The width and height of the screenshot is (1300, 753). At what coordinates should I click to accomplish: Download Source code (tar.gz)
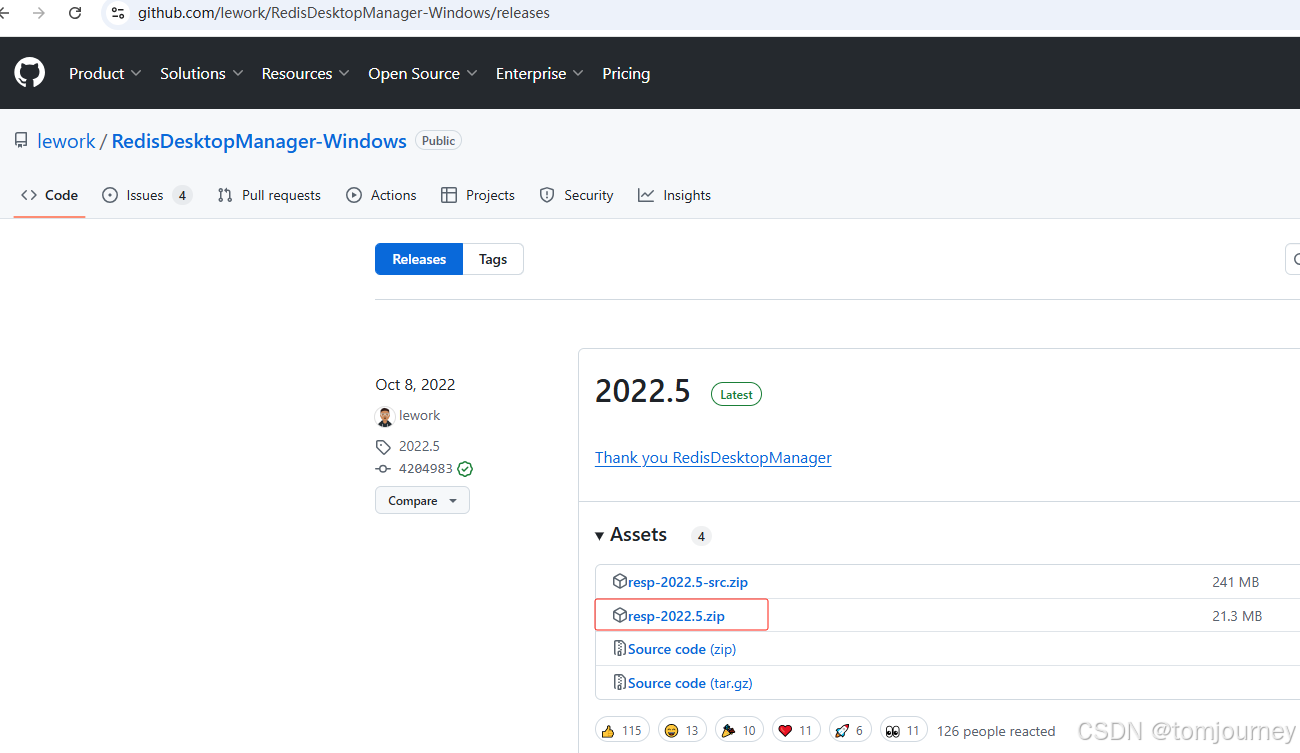(690, 683)
